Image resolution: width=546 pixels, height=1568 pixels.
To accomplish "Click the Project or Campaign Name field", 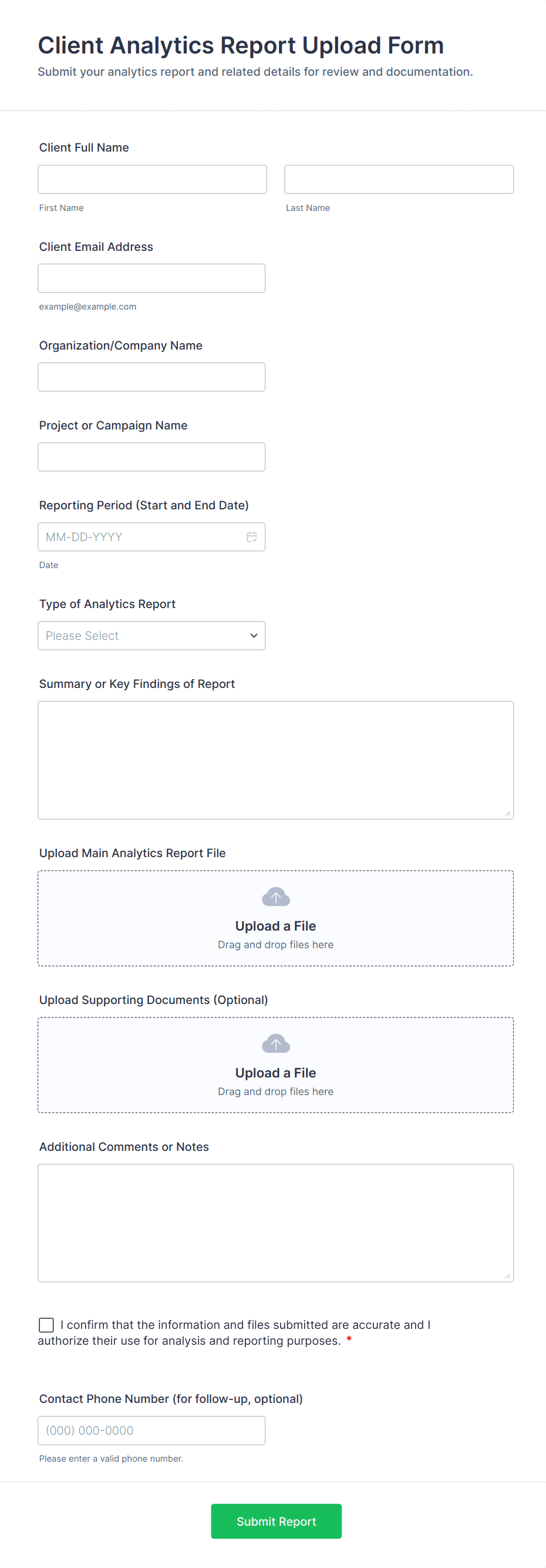I will [151, 456].
